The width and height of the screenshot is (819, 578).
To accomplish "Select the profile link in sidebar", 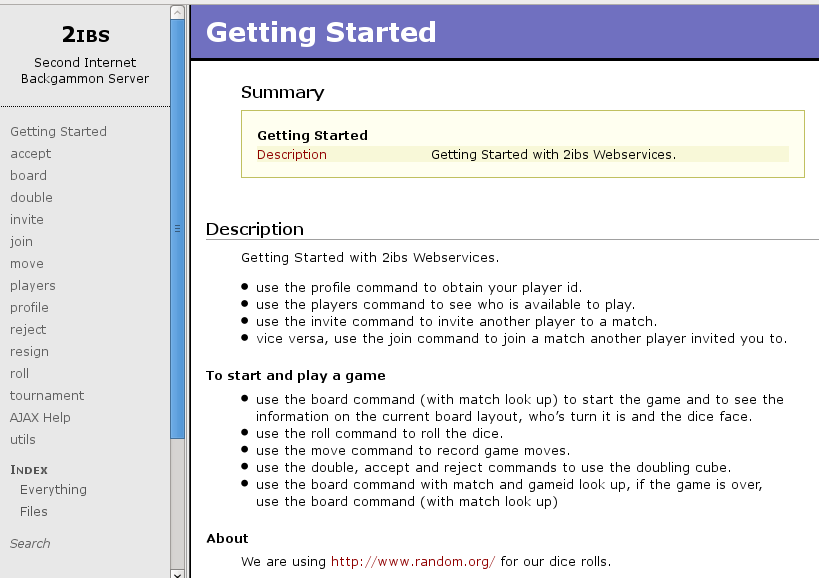I will click(29, 307).
